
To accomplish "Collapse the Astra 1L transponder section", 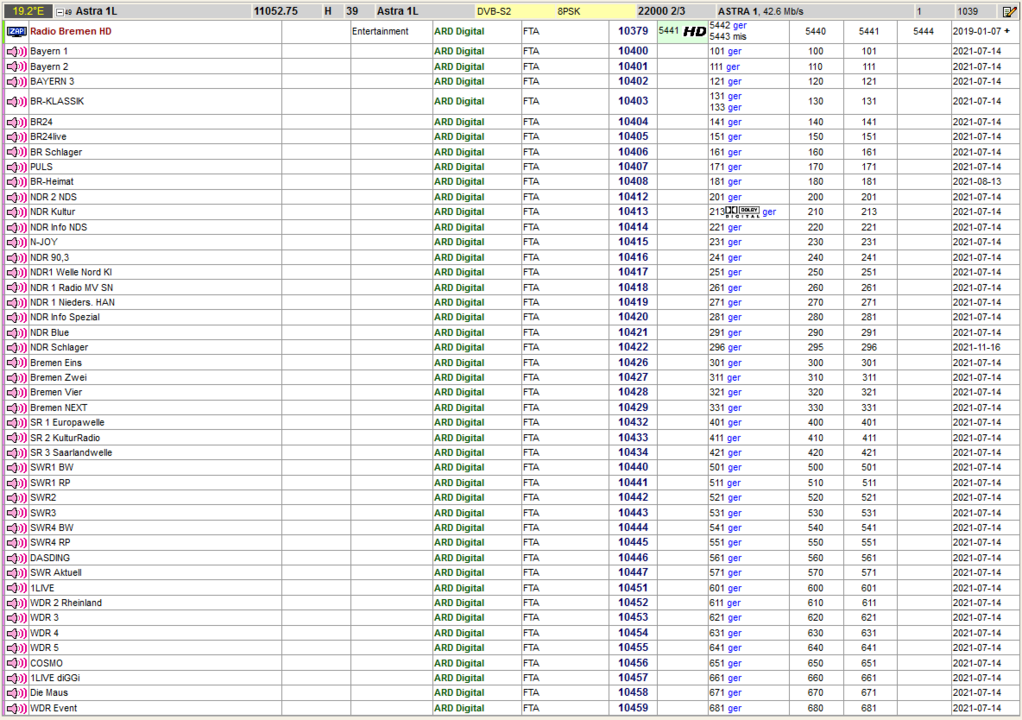I will (x=61, y=11).
